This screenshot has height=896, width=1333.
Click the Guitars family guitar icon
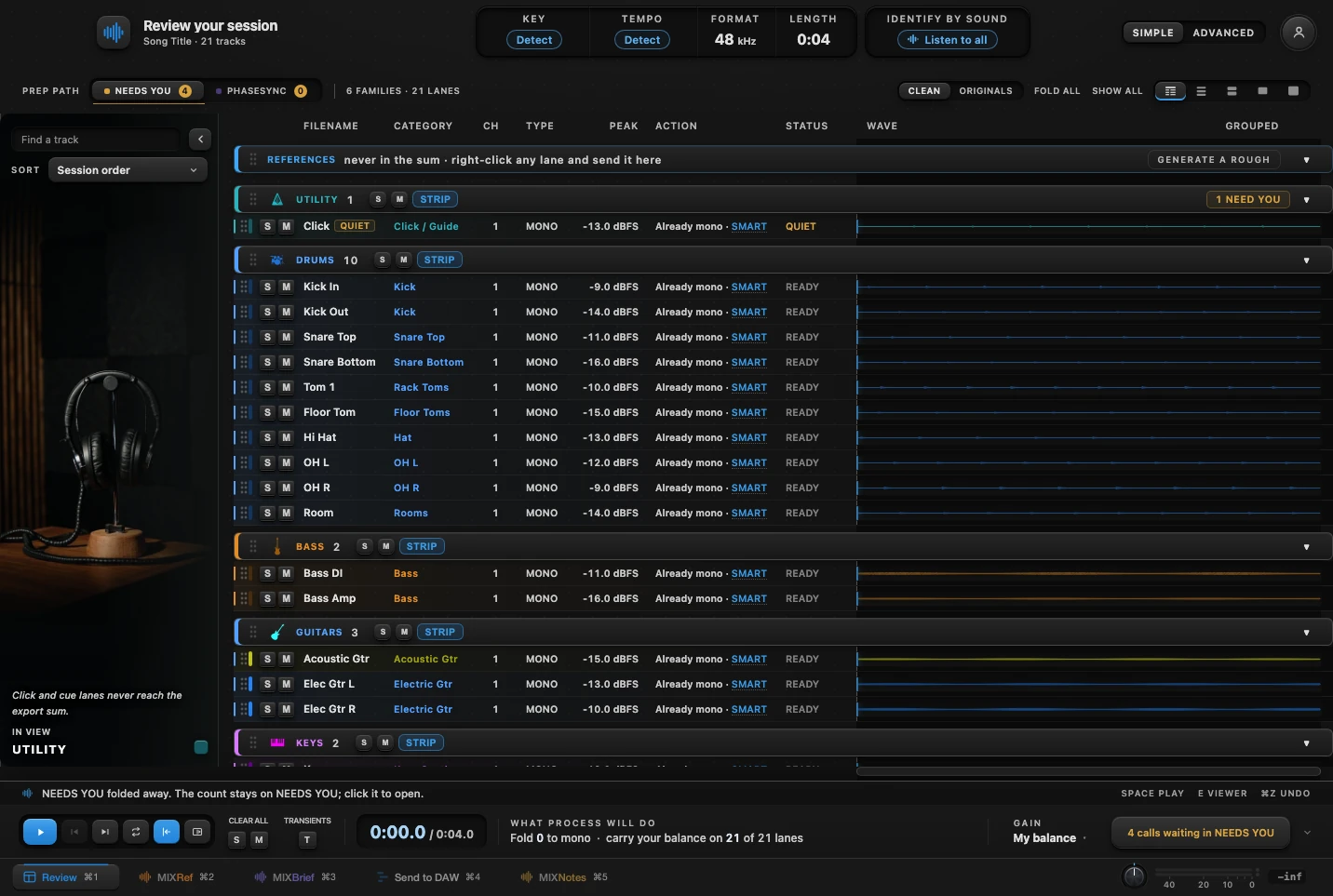[x=276, y=633]
